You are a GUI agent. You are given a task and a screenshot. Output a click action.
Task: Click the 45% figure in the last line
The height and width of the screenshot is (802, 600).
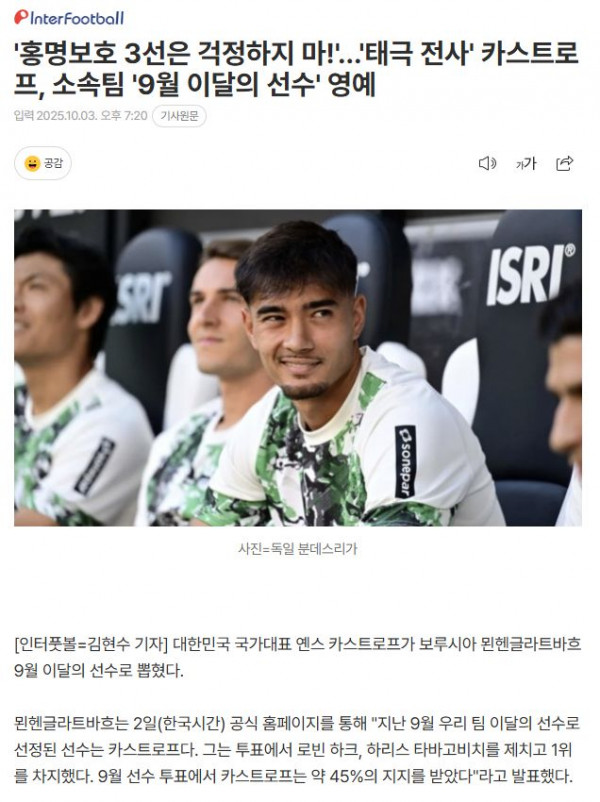pos(348,776)
